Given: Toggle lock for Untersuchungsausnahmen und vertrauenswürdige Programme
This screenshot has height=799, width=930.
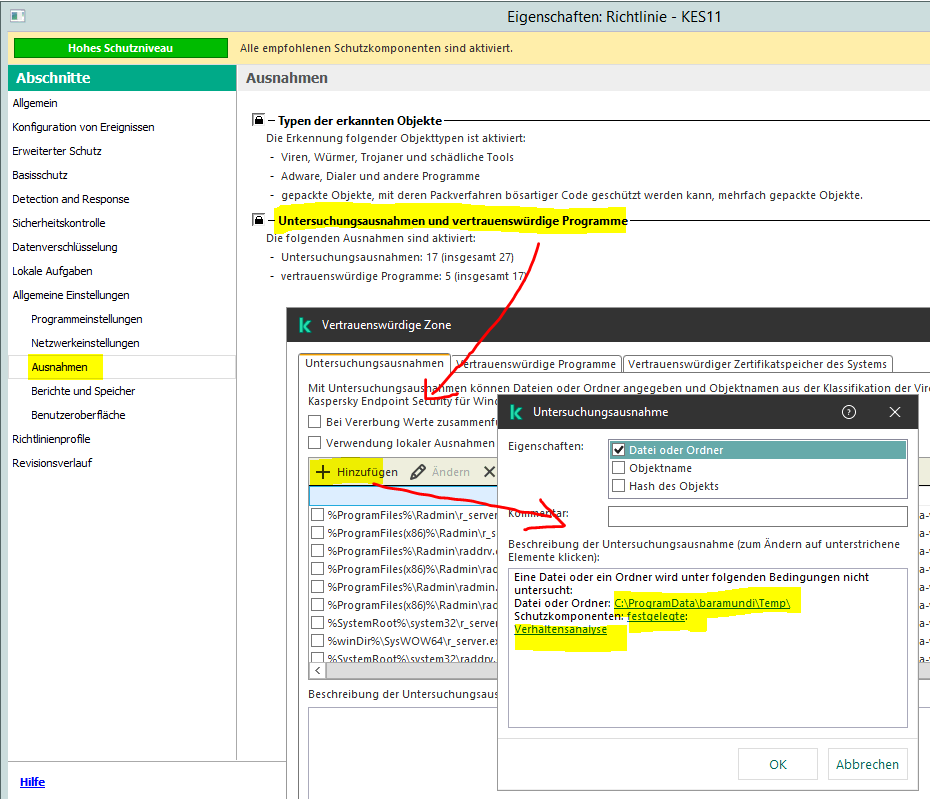Looking at the screenshot, I should pyautogui.click(x=258, y=220).
